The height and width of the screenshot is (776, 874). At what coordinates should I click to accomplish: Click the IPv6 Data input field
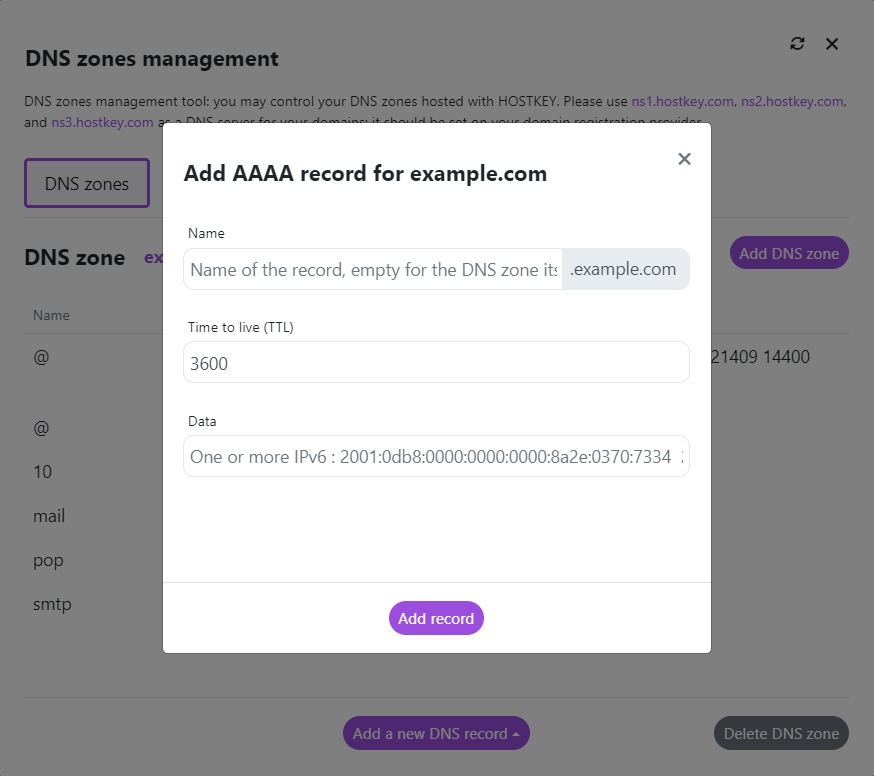[436, 456]
